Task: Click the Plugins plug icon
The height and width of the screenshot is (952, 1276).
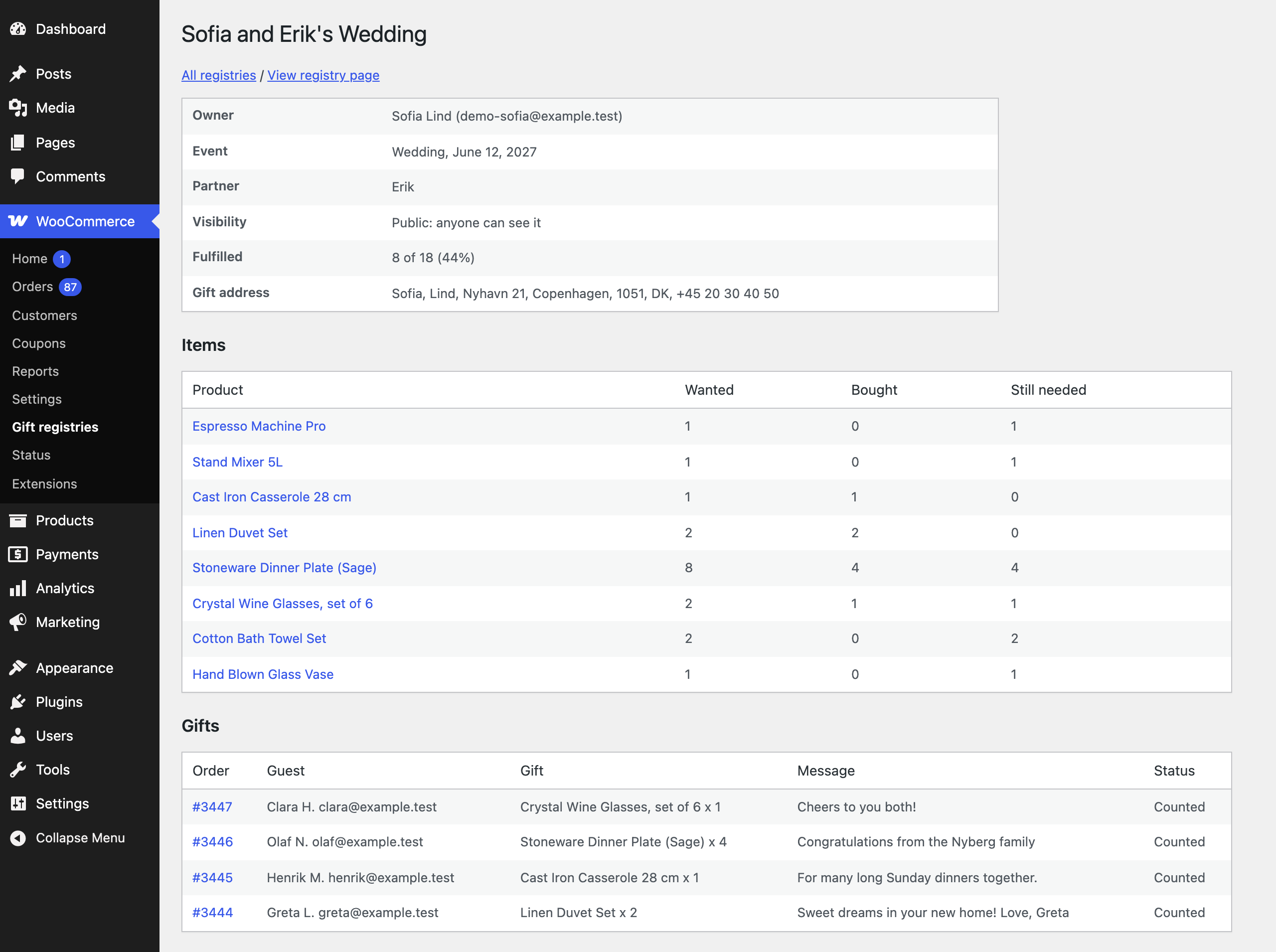Action: coord(18,702)
